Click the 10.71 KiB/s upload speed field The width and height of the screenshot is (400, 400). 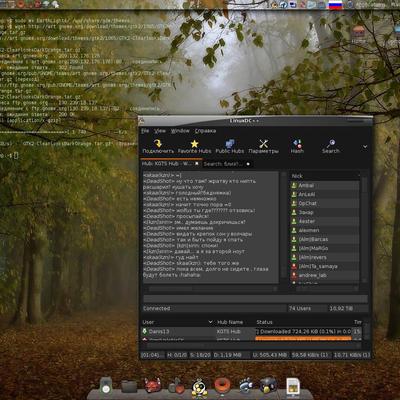(352, 355)
